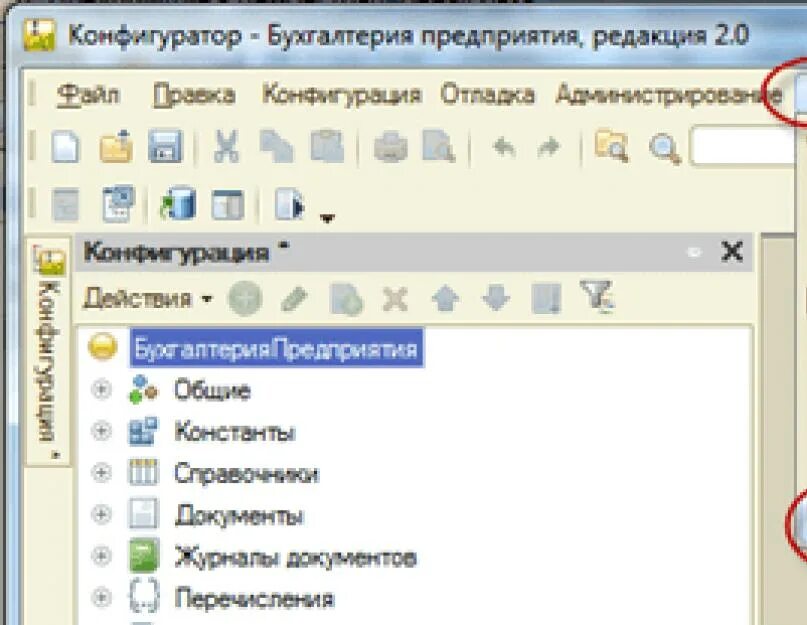Click the Edit pencil icon
Screen dimensions: 807x625
(294, 299)
